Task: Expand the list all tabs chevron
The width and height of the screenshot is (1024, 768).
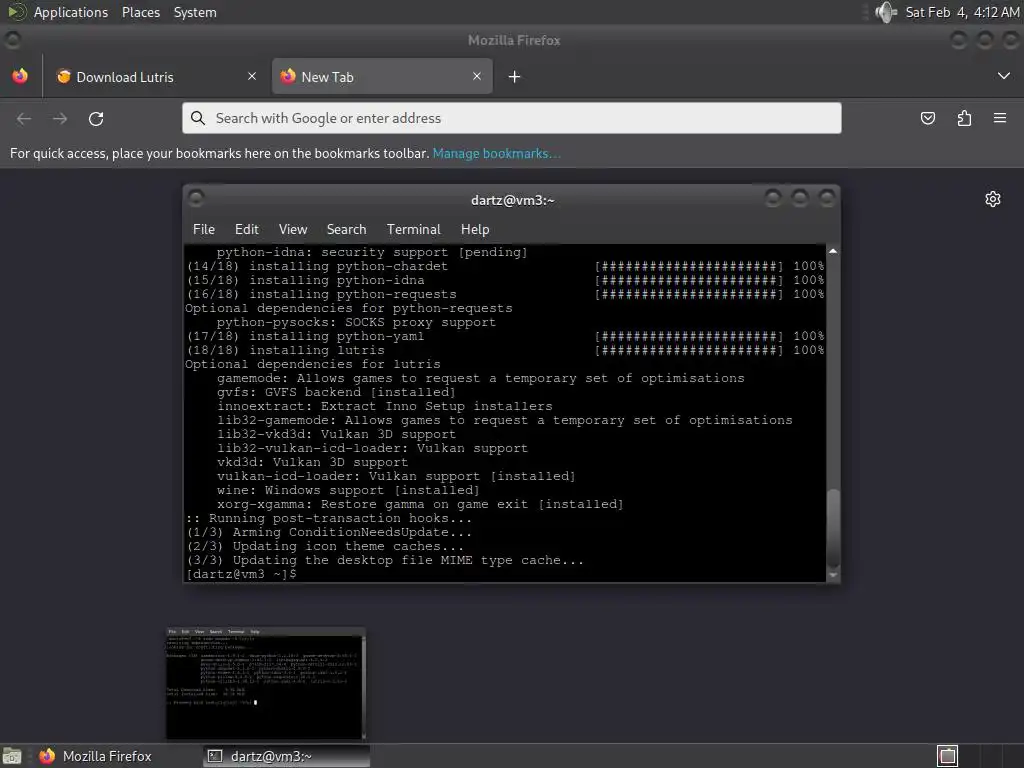Action: (x=1004, y=76)
